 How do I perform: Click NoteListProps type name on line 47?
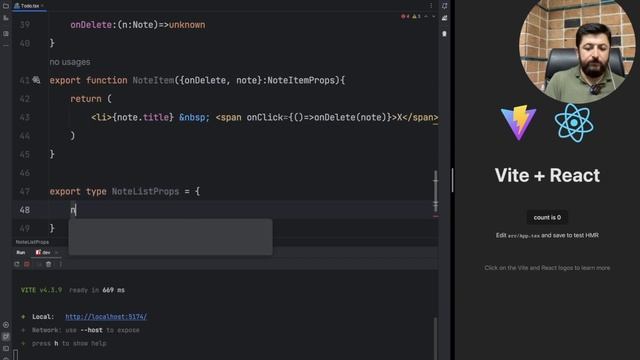(x=145, y=191)
